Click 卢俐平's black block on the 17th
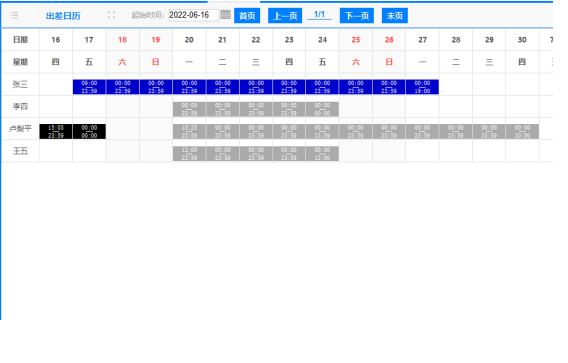Viewport: 568px width, 363px height. 89,132
